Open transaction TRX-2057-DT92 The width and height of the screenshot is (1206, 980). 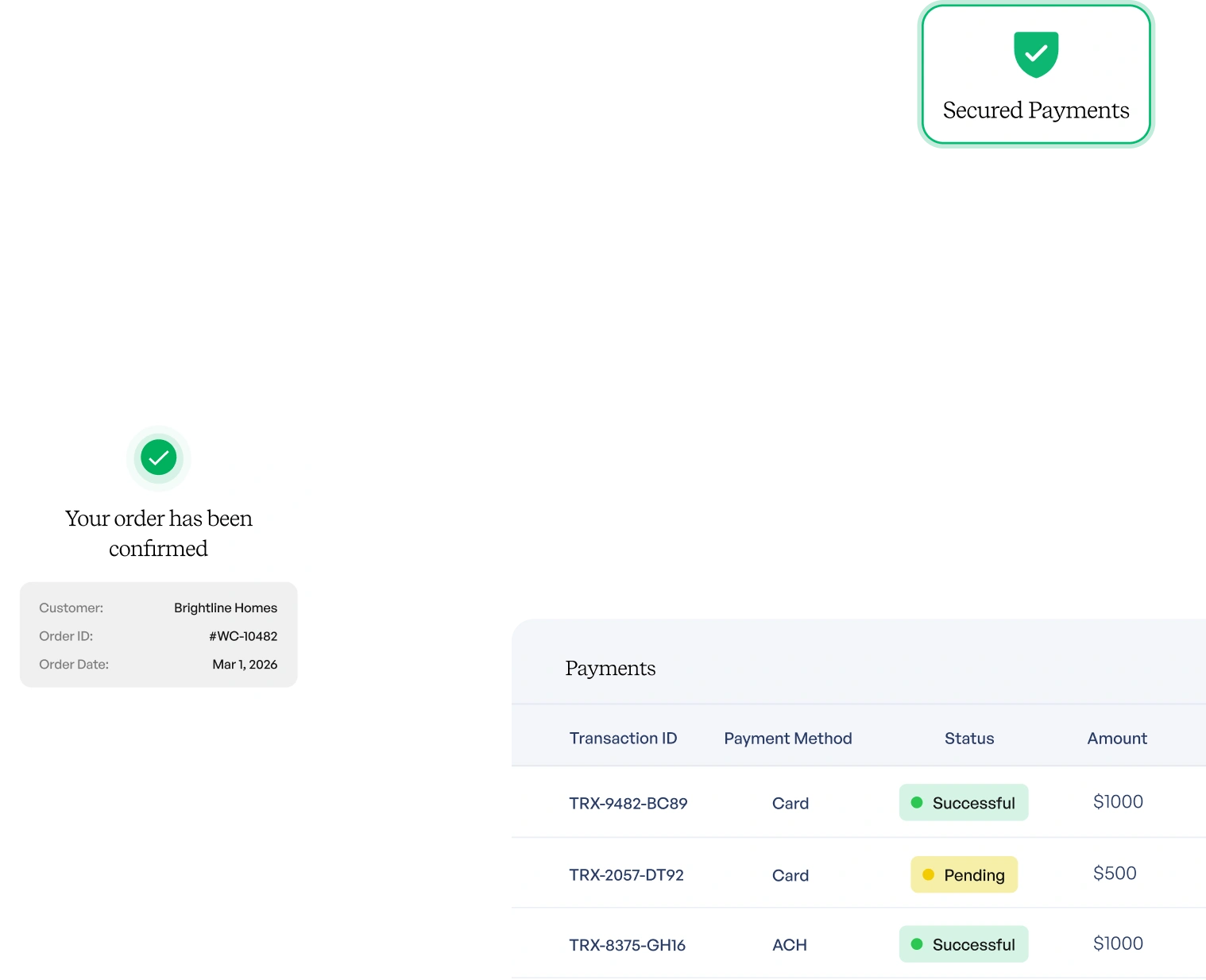pos(626,875)
